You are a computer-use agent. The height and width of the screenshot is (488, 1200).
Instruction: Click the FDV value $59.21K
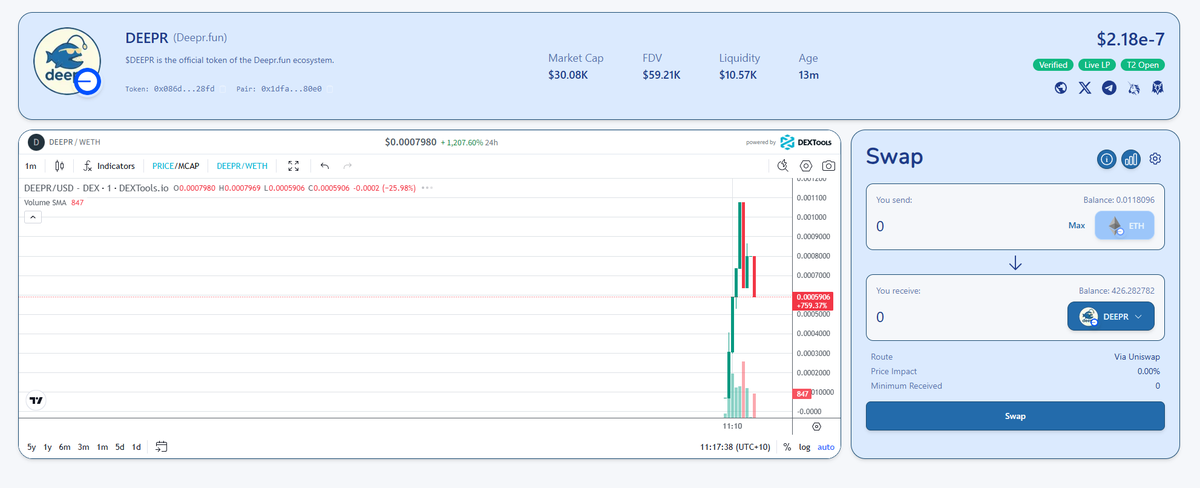661,75
